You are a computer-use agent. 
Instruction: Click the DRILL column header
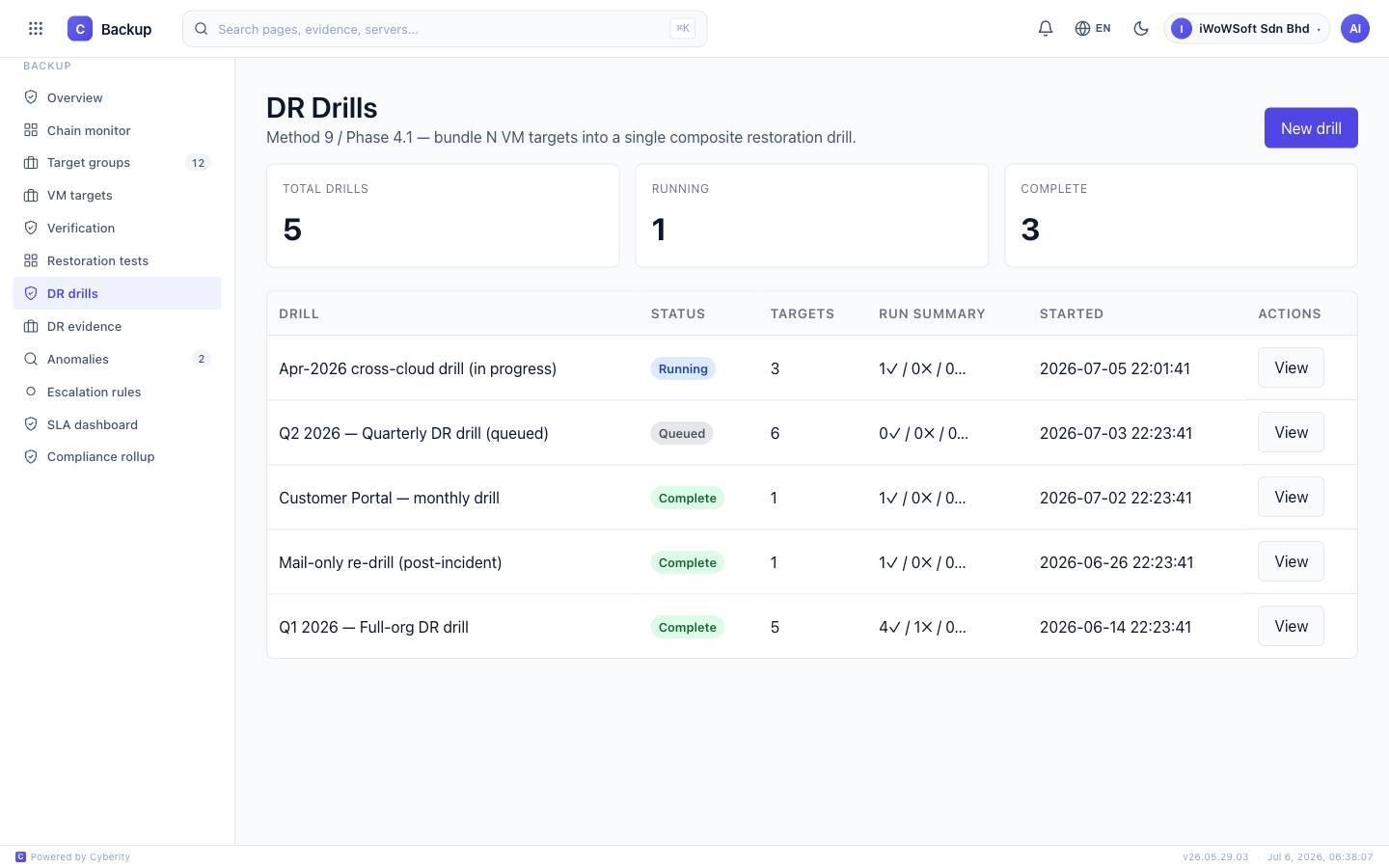click(299, 313)
